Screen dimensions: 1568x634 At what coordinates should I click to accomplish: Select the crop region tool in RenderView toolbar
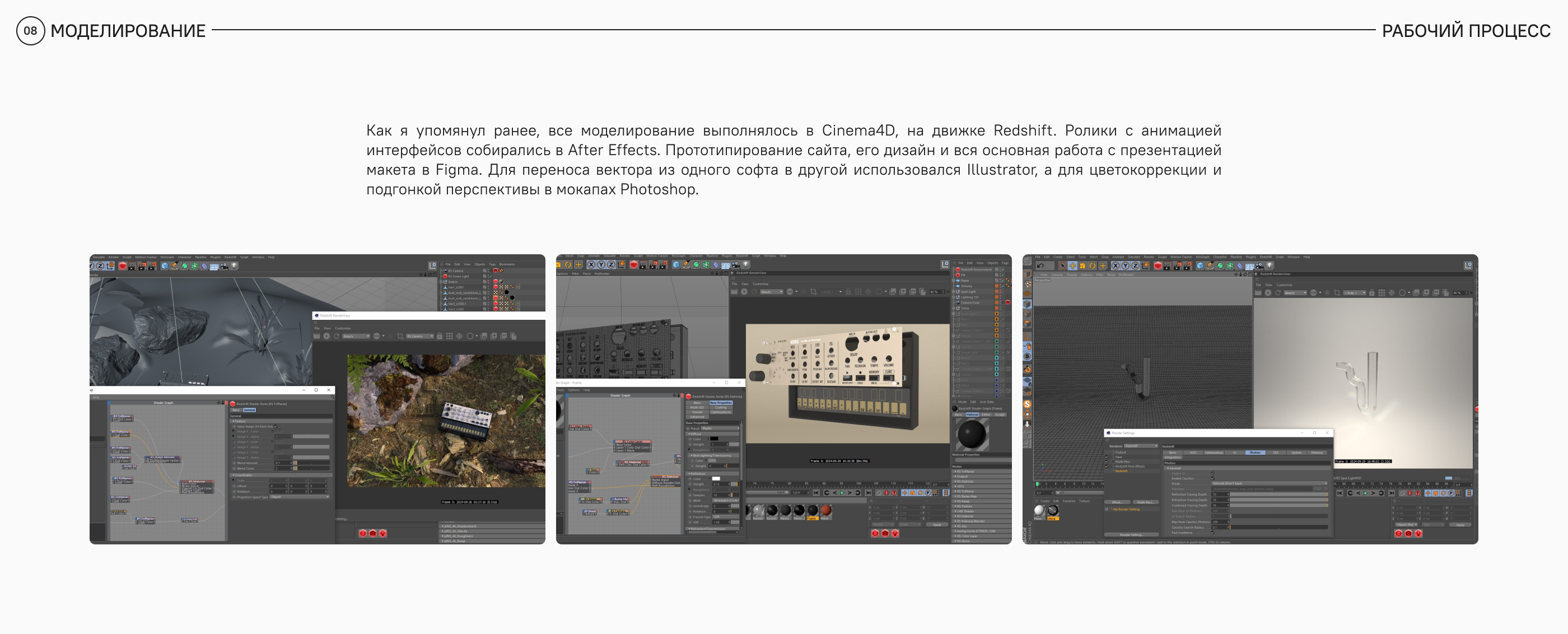coord(400,336)
